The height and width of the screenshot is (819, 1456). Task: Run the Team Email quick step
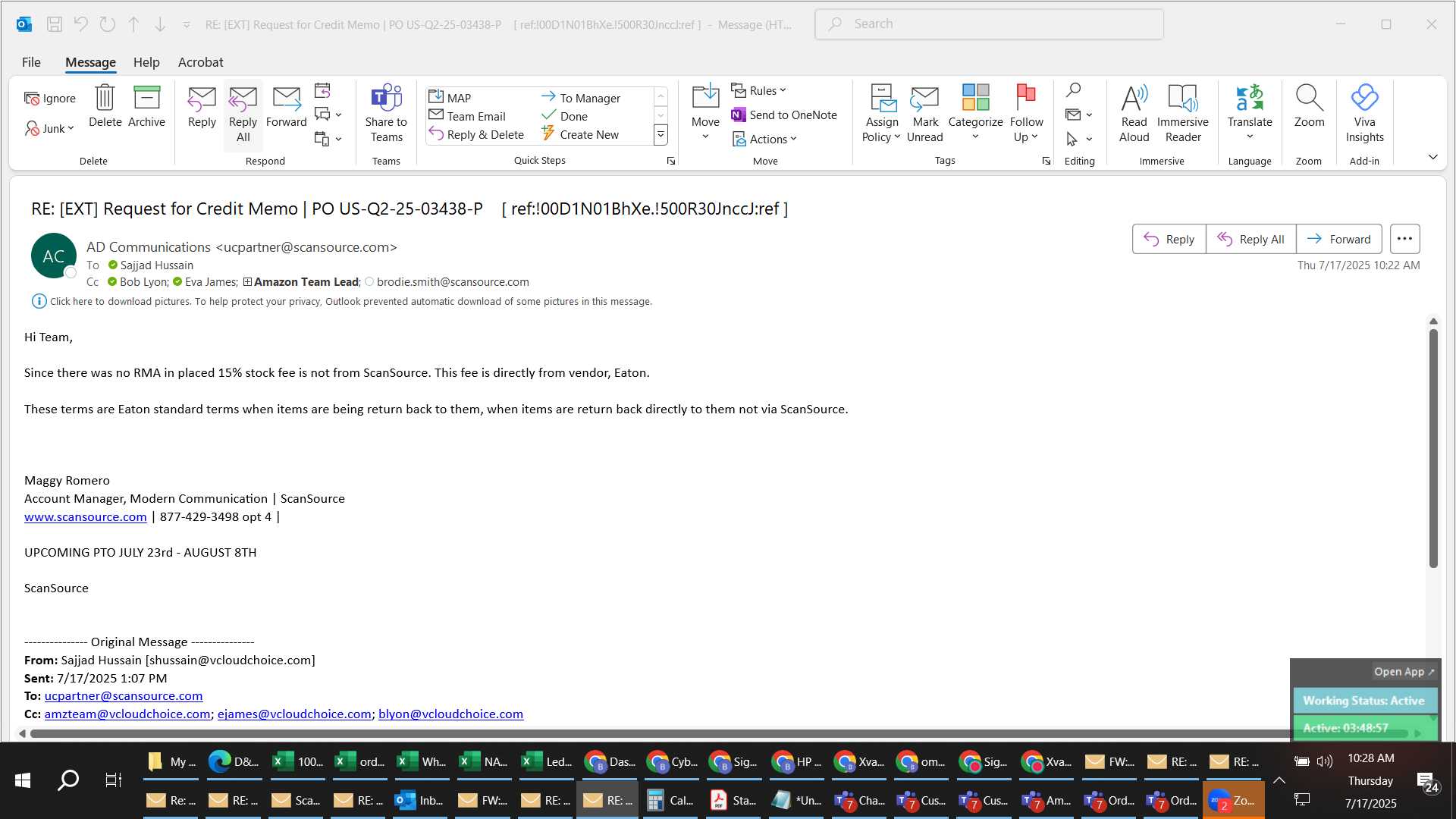(x=467, y=116)
